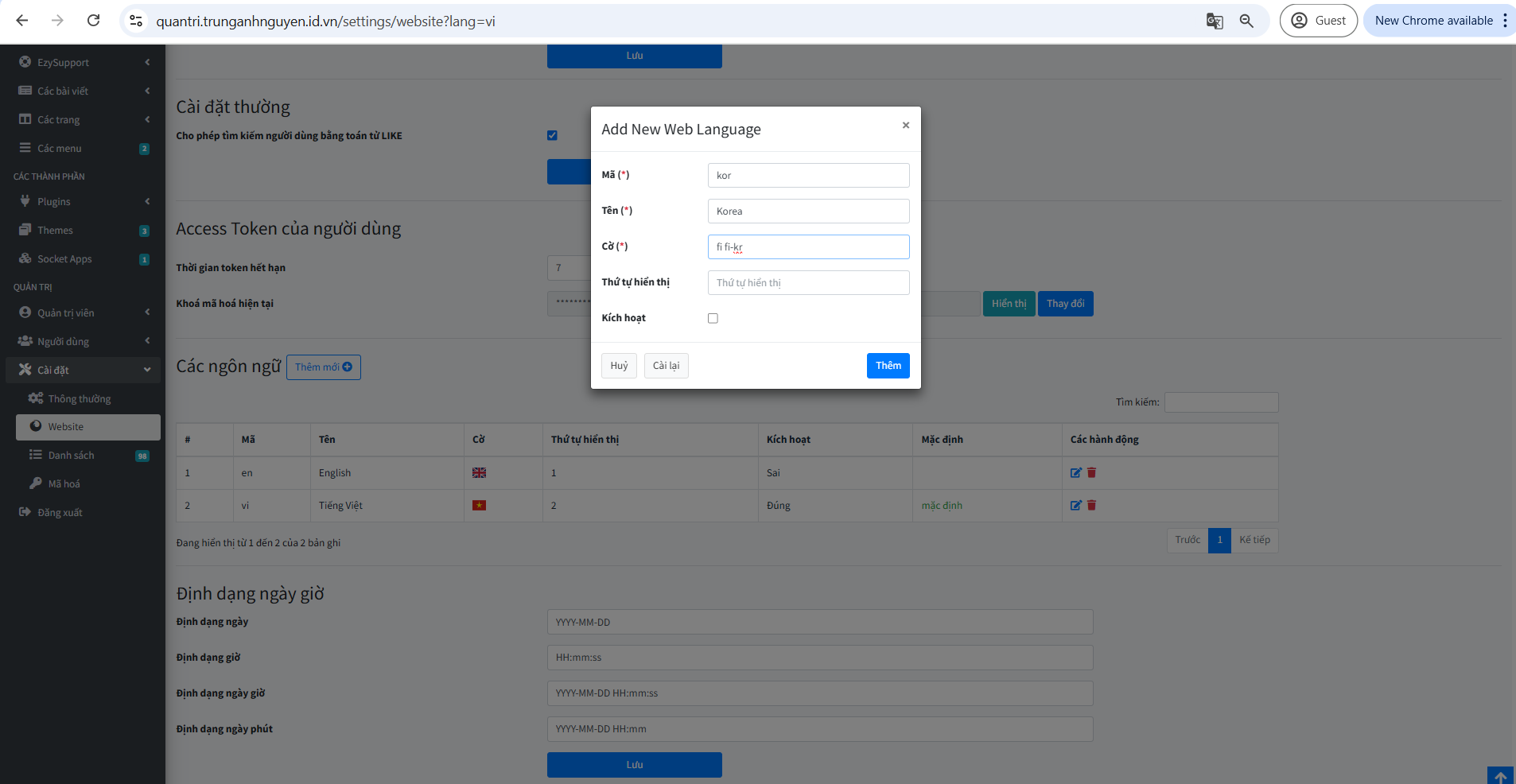1516x784 pixels.
Task: Collapse the Cài đặt menu chevron
Action: tap(147, 370)
